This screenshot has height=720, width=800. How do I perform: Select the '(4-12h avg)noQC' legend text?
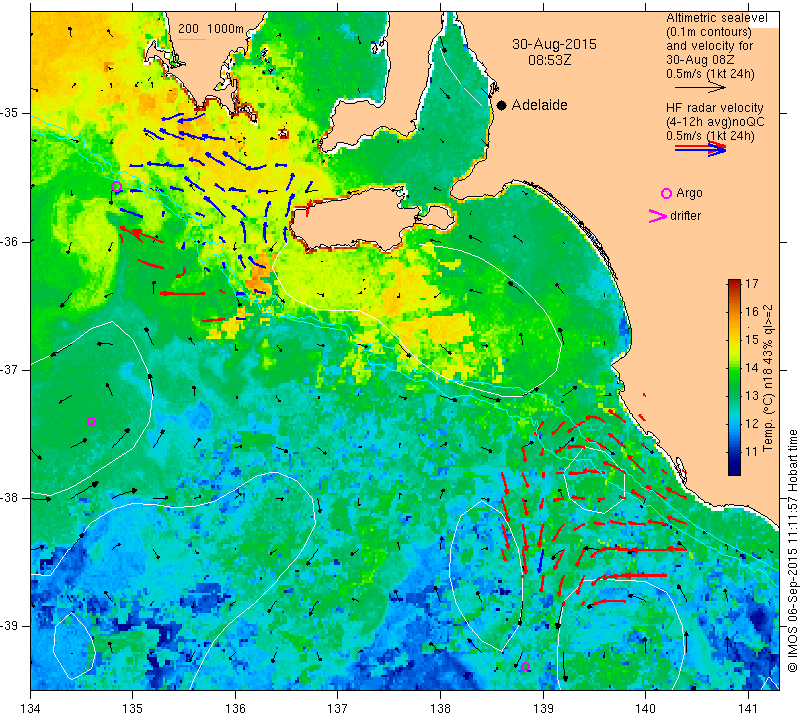pyautogui.click(x=715, y=122)
